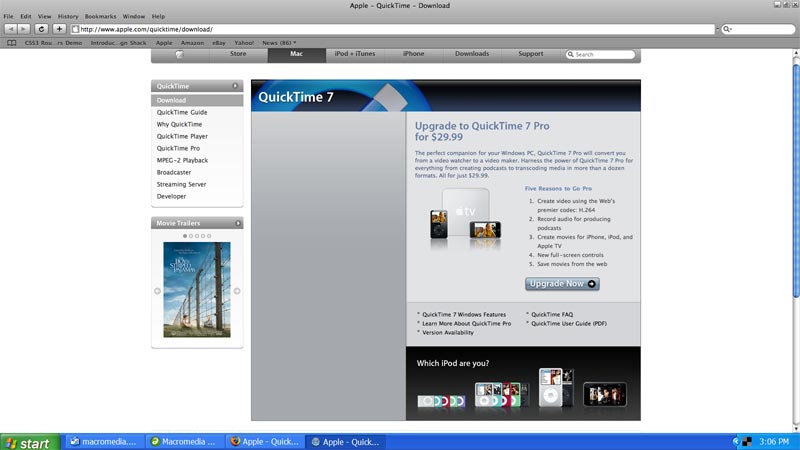Open the File menu
Image resolution: width=800 pixels, height=450 pixels.
pyautogui.click(x=9, y=16)
